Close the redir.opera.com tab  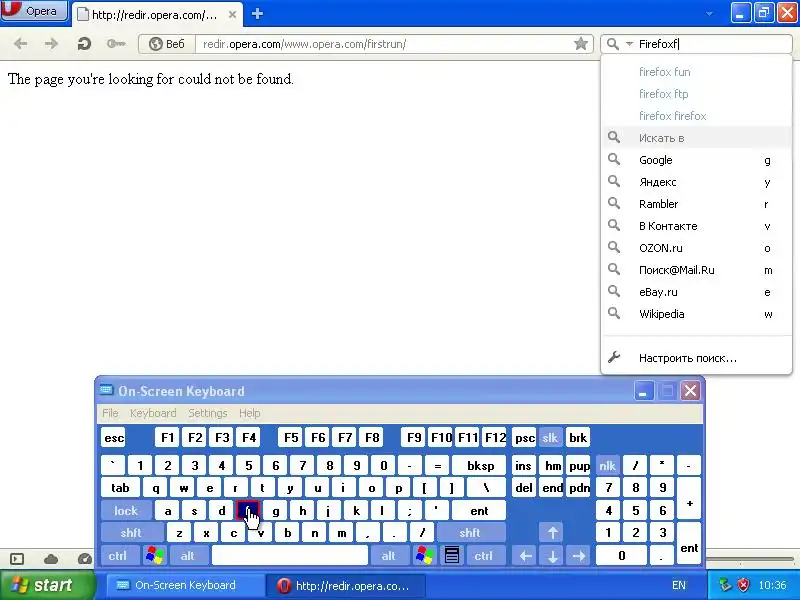coord(232,14)
